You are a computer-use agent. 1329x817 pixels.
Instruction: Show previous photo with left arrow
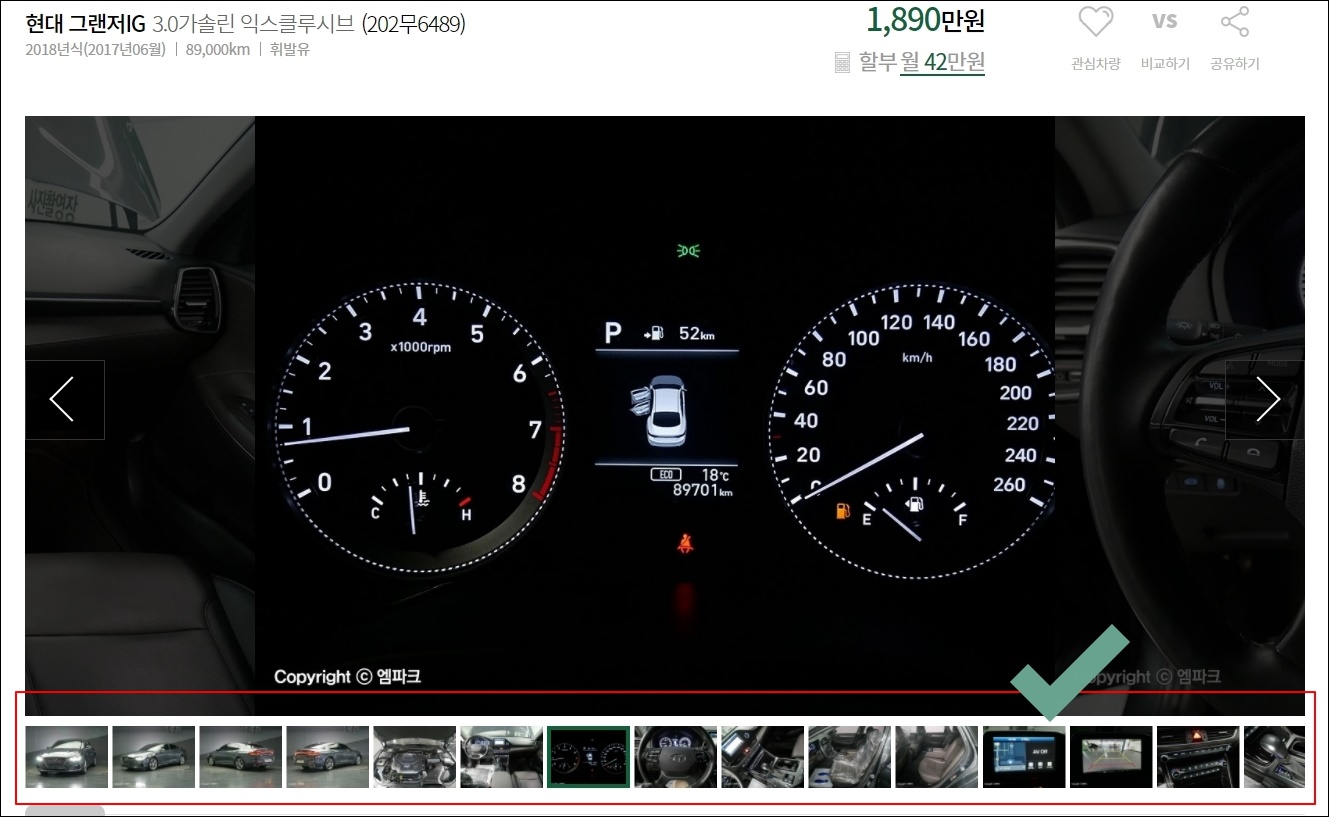[65, 400]
